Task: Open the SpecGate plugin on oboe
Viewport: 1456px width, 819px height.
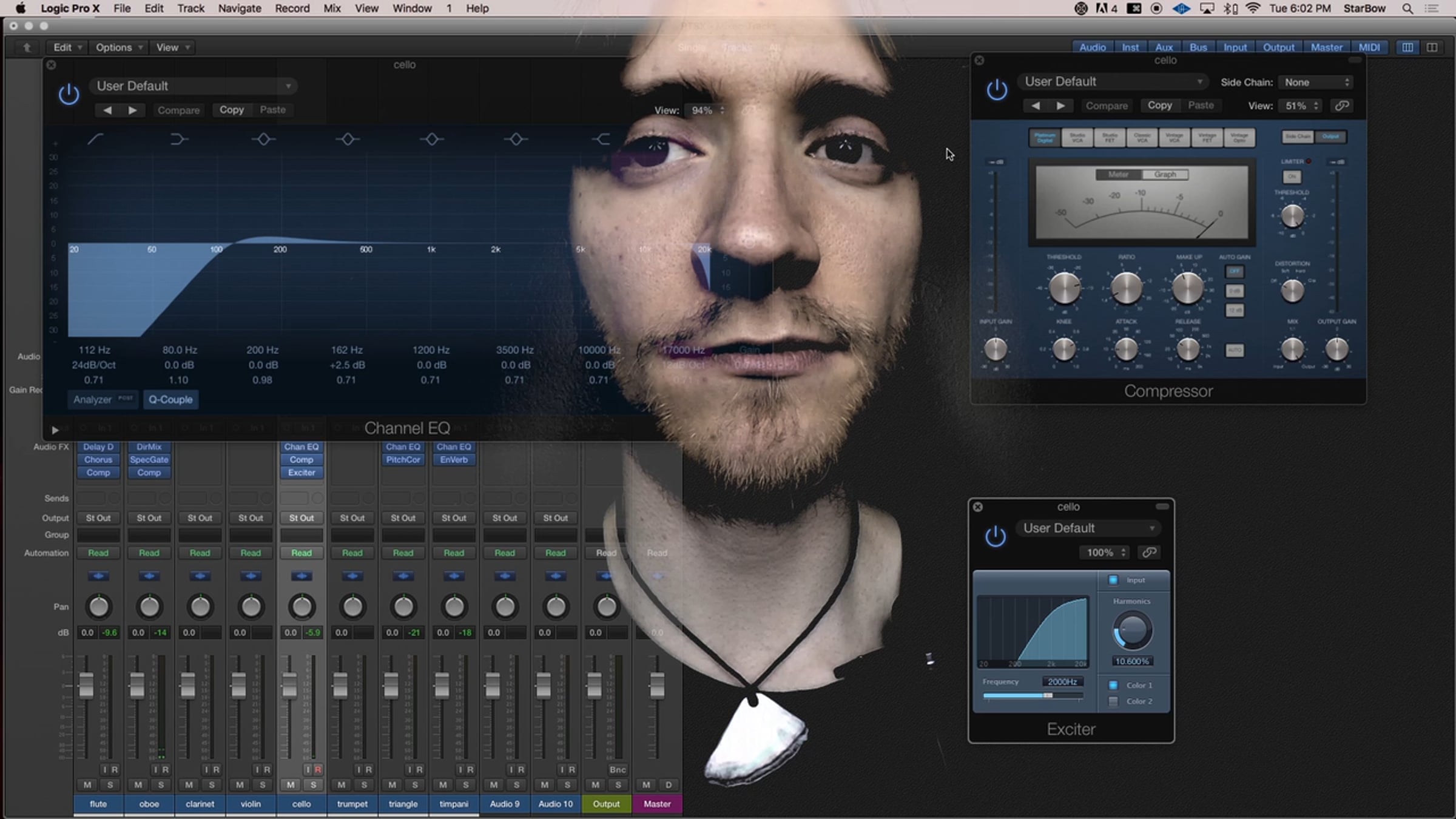Action: [149, 460]
